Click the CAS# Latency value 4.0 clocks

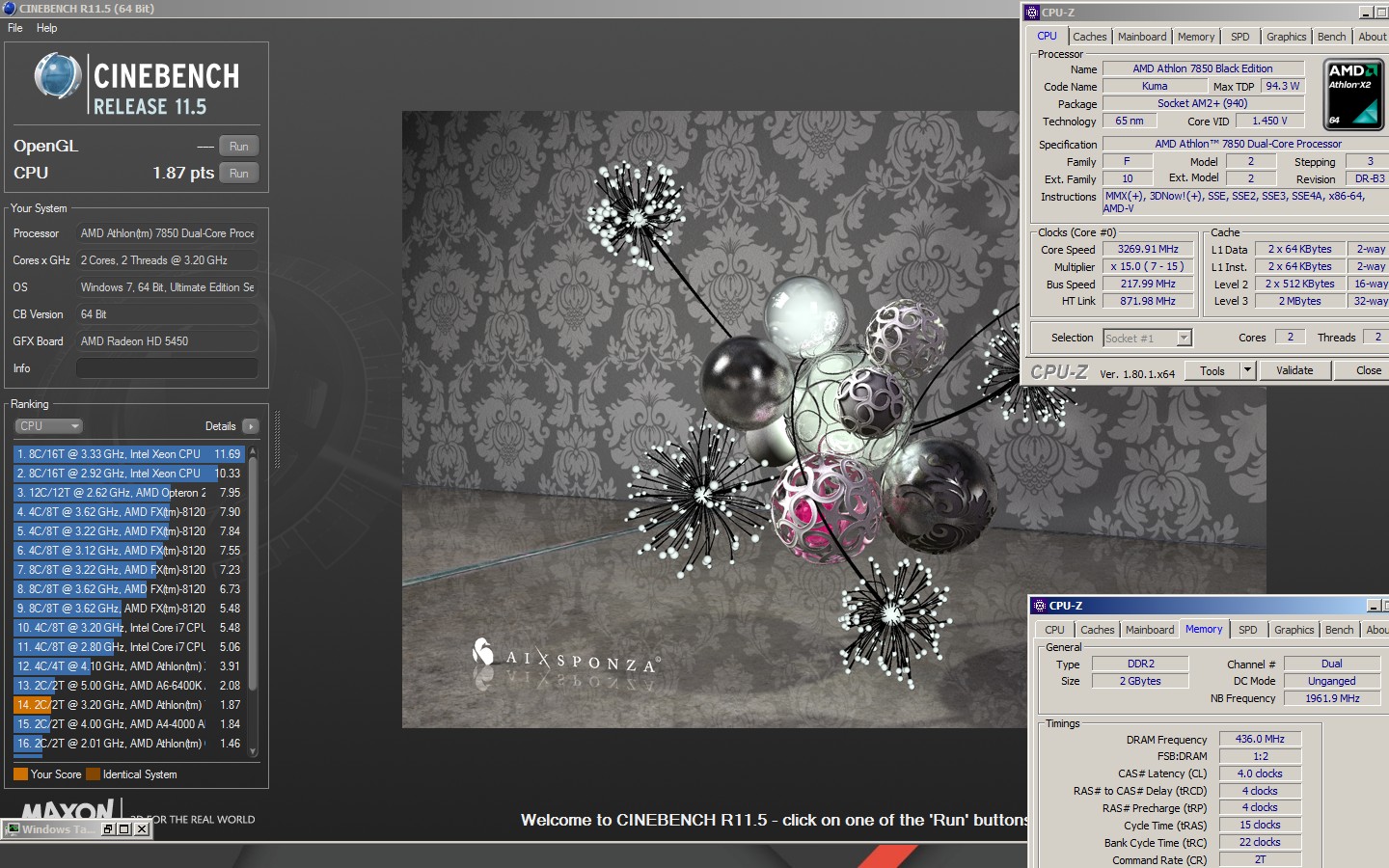click(1260, 773)
